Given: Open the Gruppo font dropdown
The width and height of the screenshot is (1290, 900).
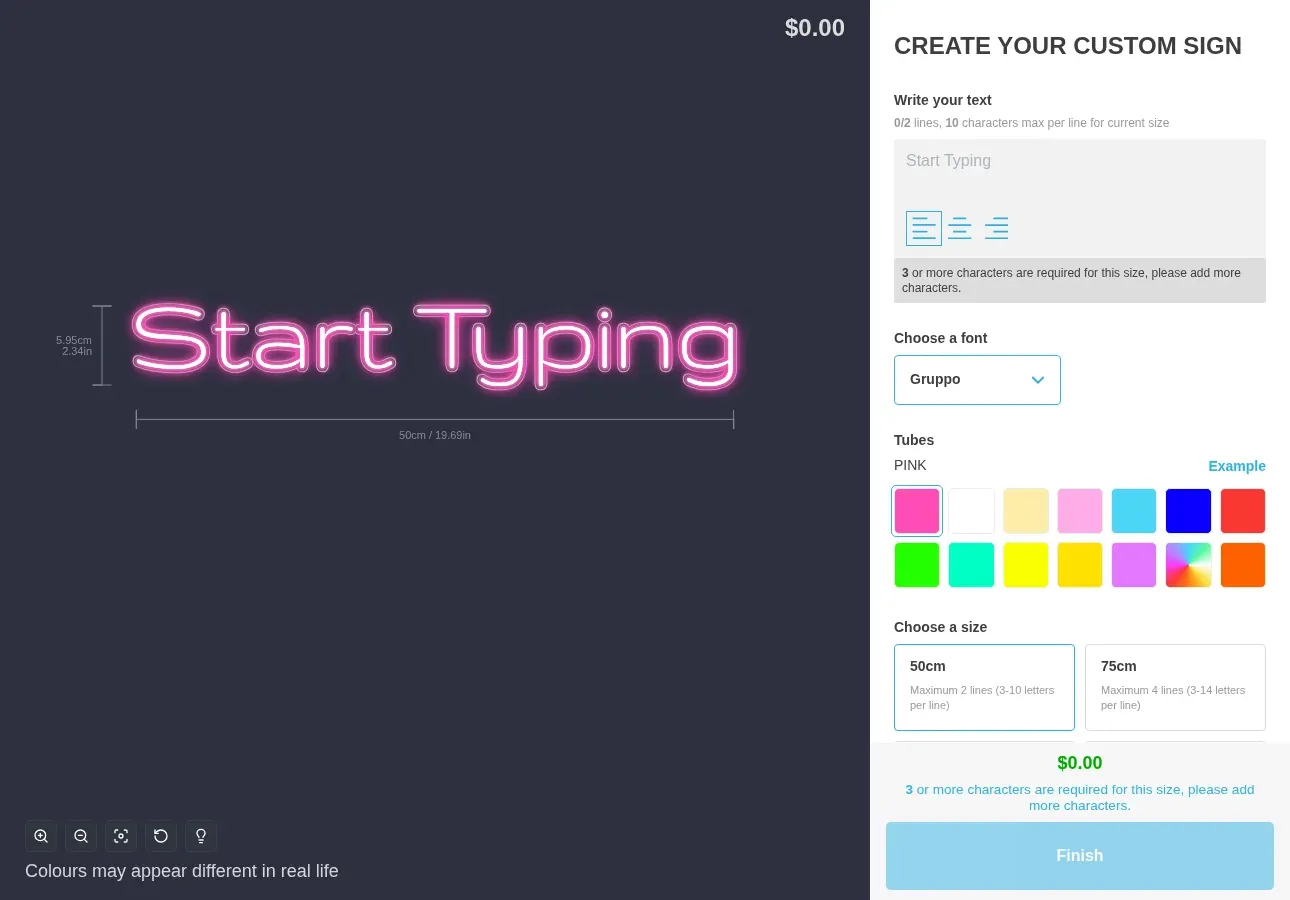Looking at the screenshot, I should tap(977, 380).
